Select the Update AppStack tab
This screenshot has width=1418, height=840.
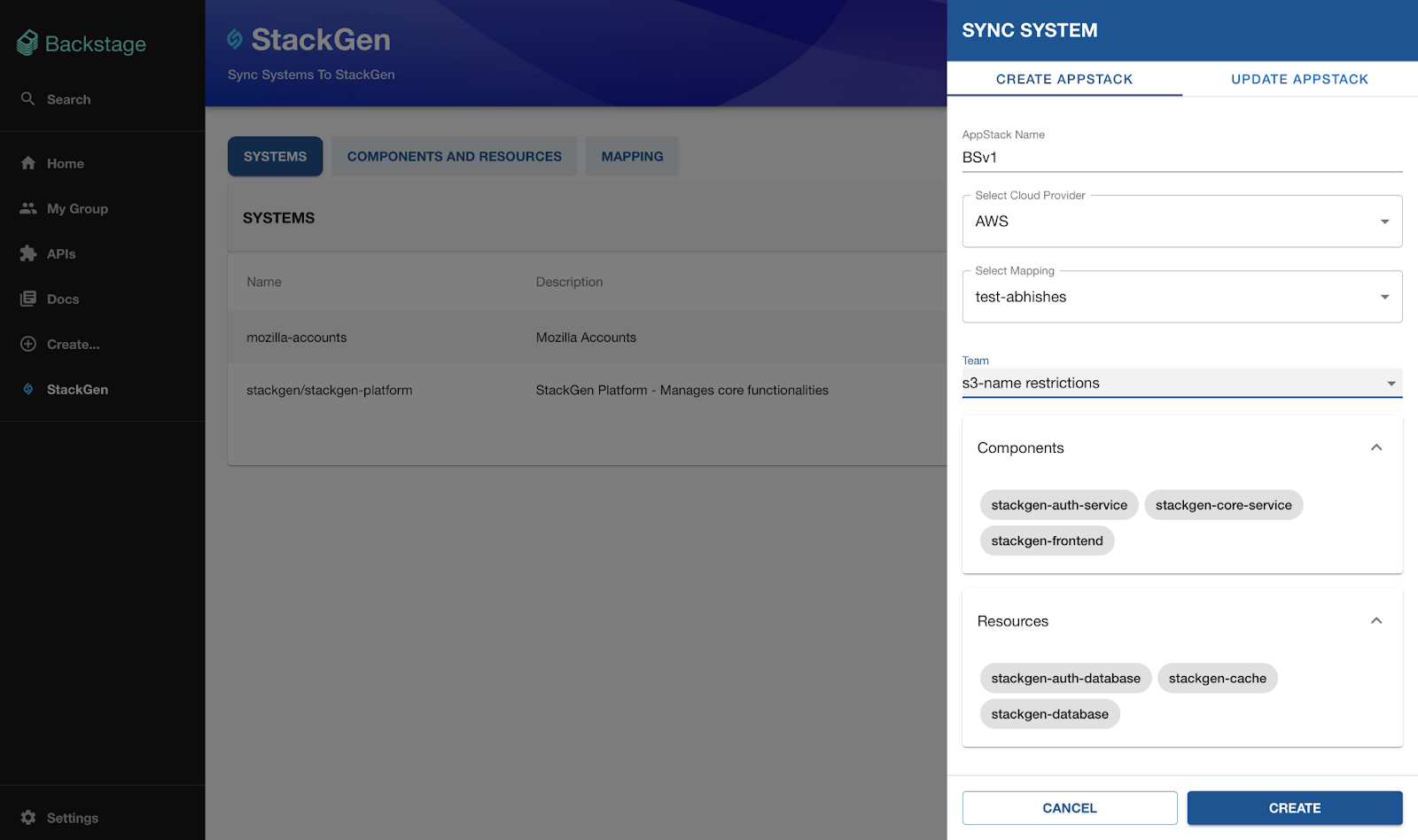(1299, 79)
